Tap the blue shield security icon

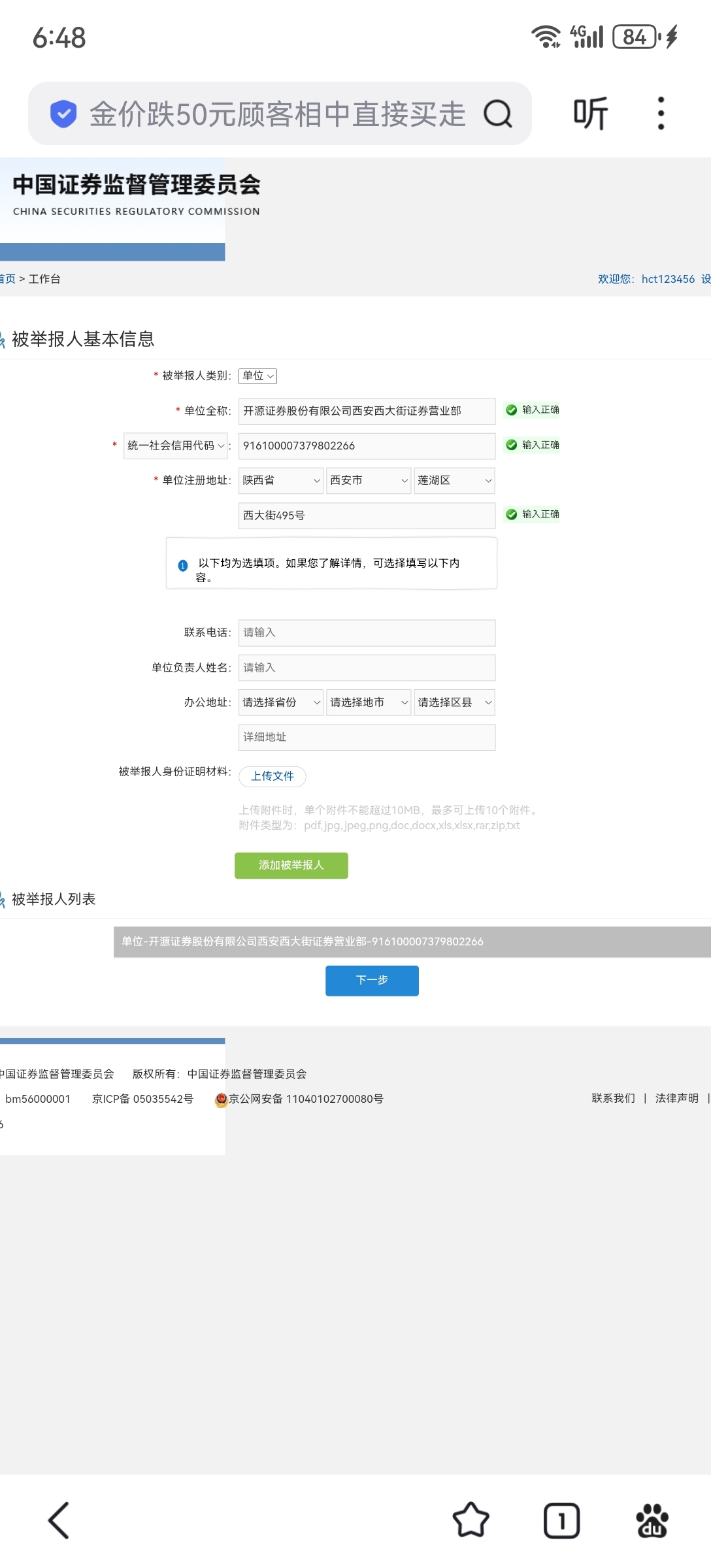(x=63, y=114)
